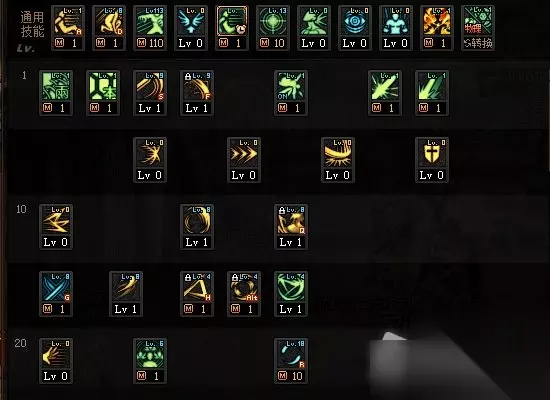Click the locked golden triangle skill with H hotkey
This screenshot has height=400, width=550.
pos(197,288)
